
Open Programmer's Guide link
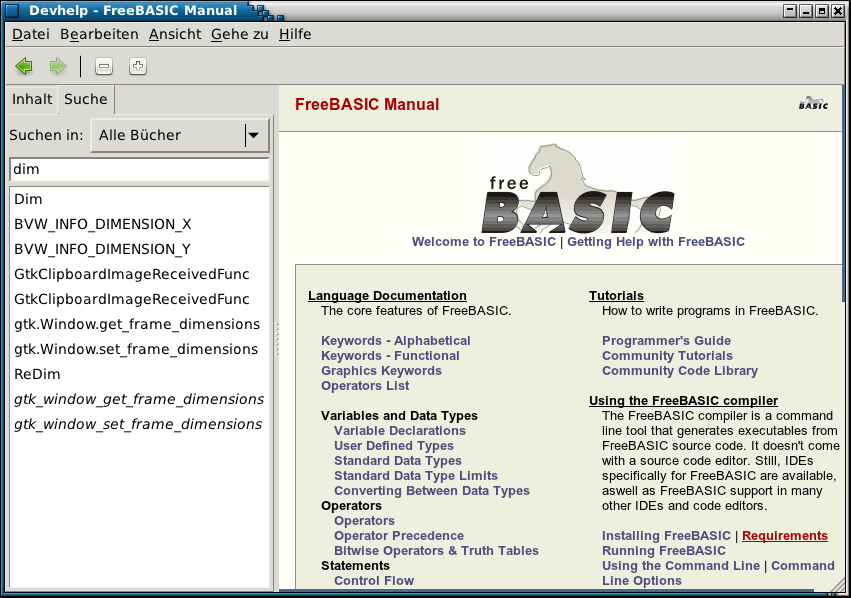click(x=666, y=341)
